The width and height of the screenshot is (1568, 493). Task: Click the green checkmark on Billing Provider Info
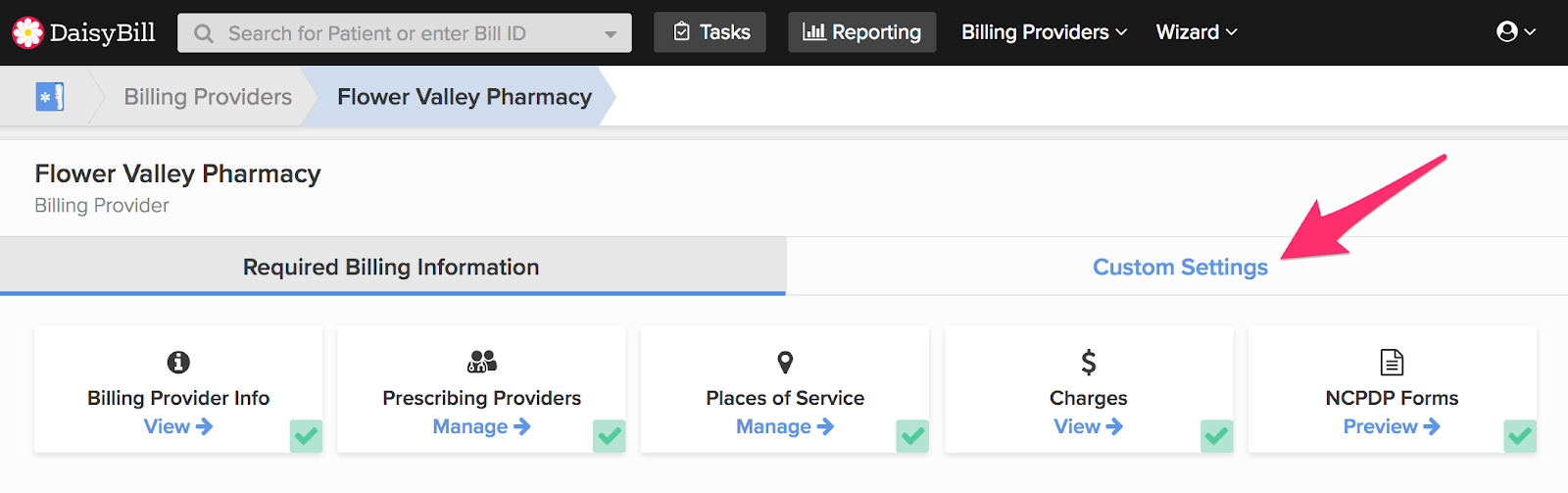pos(306,436)
